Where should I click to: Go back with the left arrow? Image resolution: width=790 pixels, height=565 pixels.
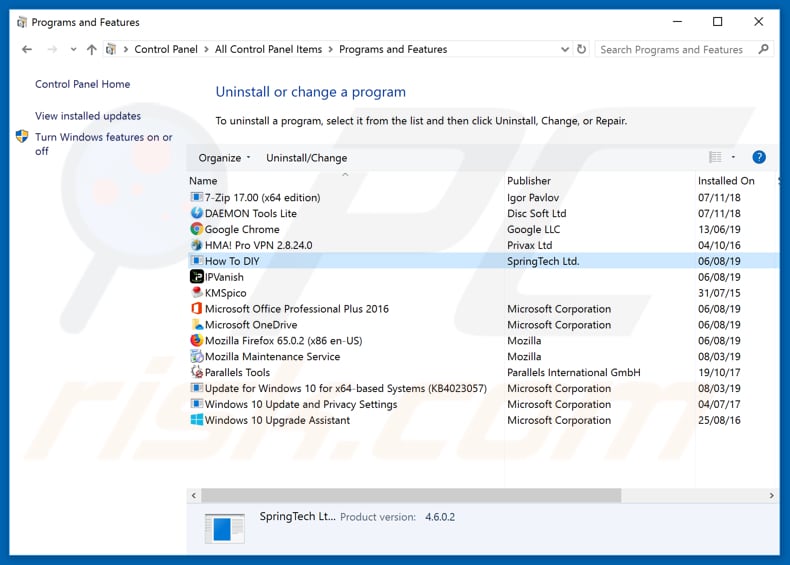point(27,49)
